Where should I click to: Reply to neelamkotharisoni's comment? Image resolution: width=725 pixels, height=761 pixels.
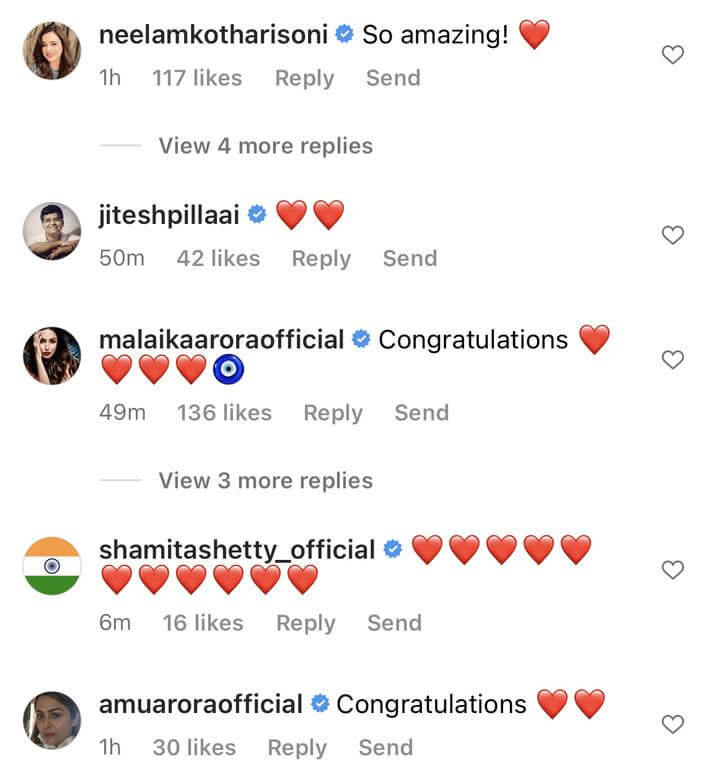click(304, 78)
